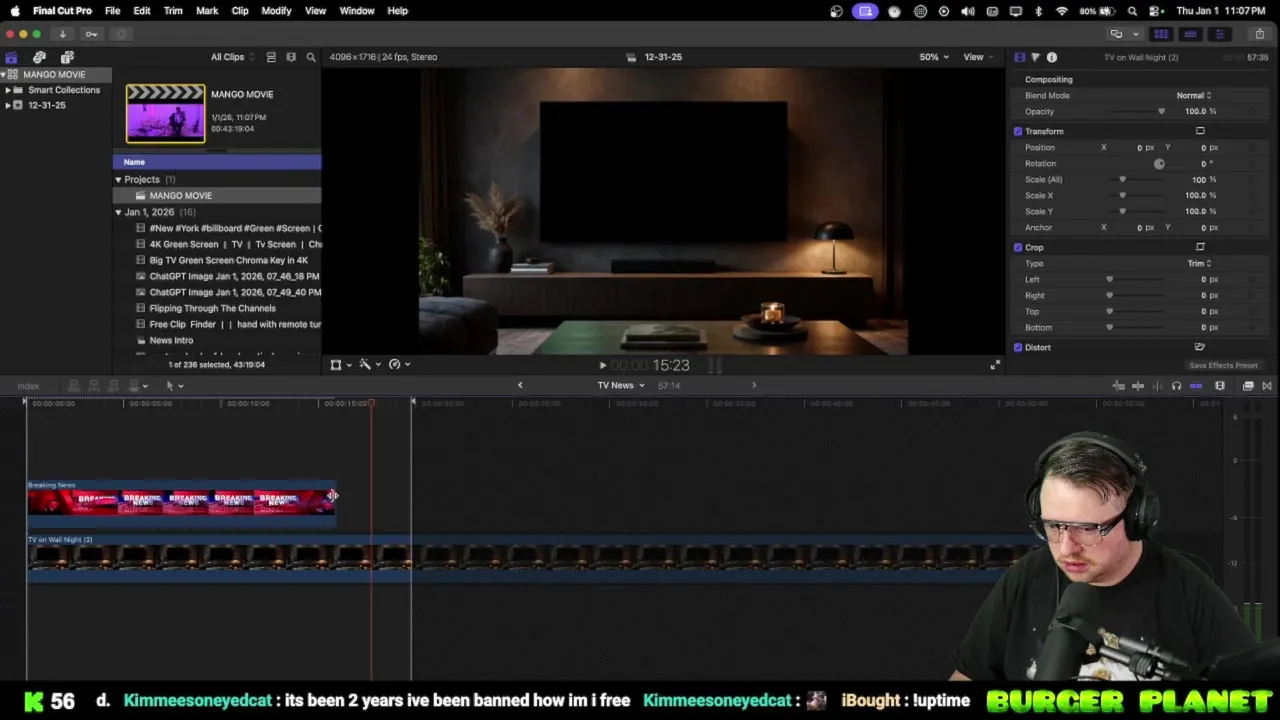Viewport: 1280px width, 720px height.
Task: Toggle clip appearance filmstrip/list view icon
Action: click(271, 57)
